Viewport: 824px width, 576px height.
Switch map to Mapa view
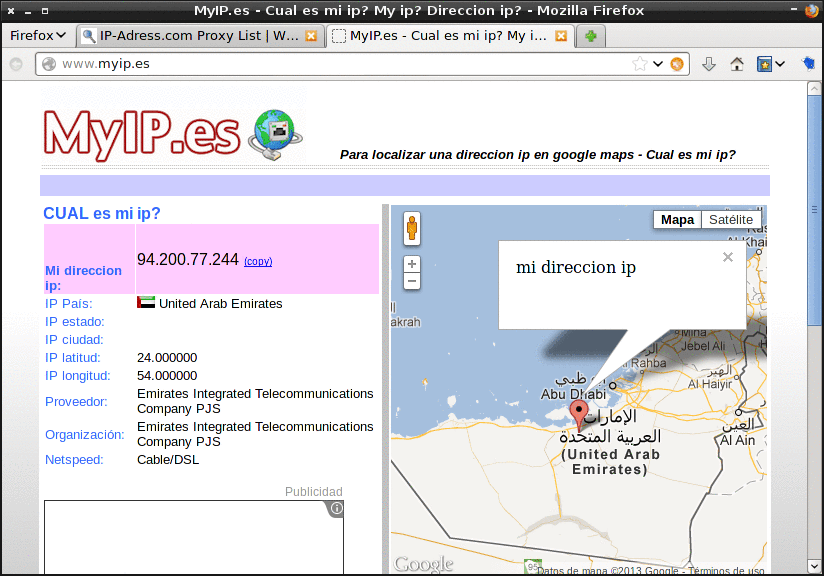pyautogui.click(x=677, y=220)
